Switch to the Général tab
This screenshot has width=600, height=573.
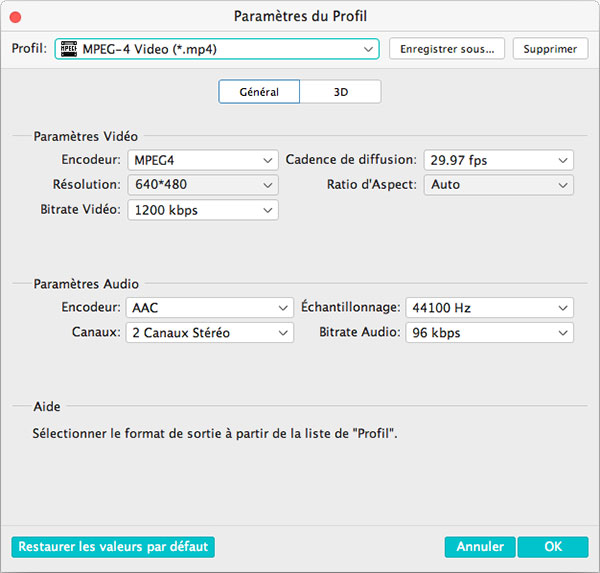(259, 92)
